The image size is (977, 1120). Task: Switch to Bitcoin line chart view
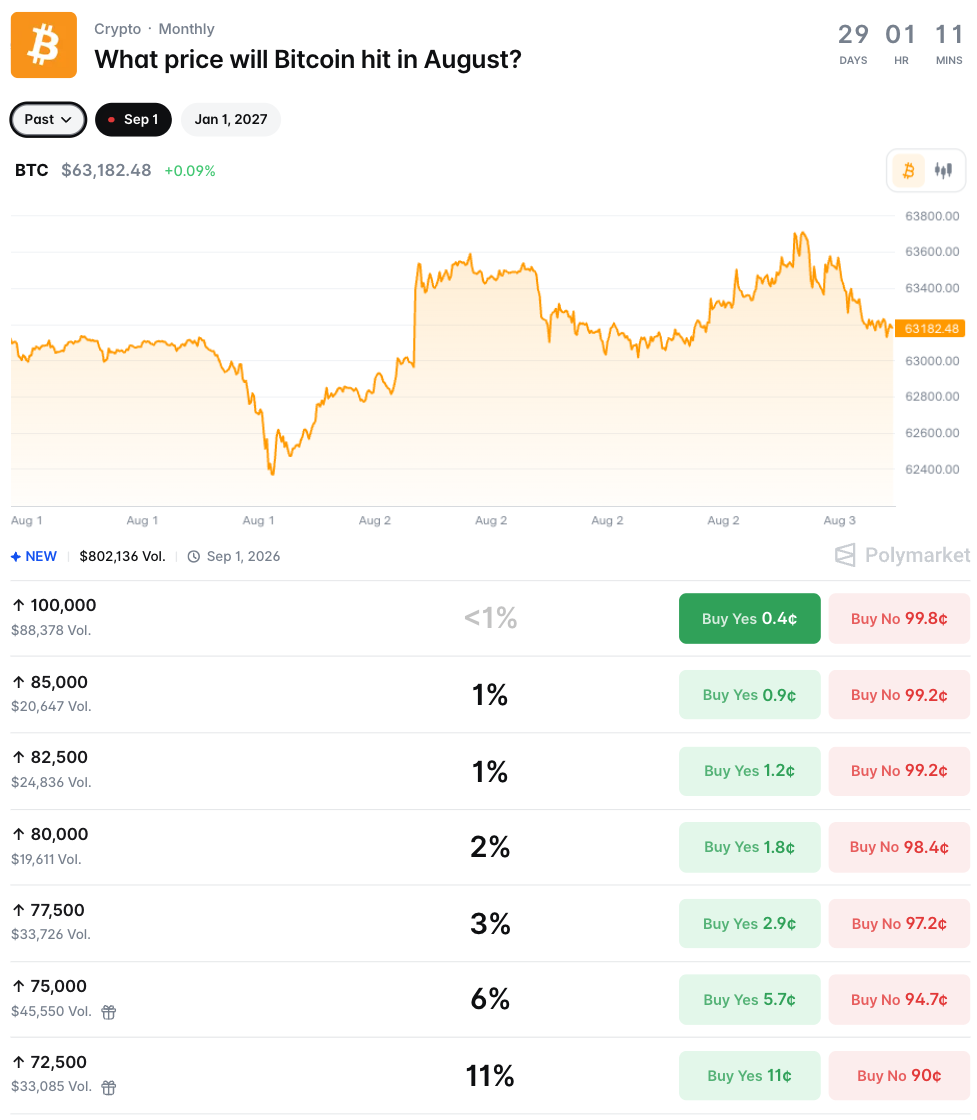pos(908,171)
